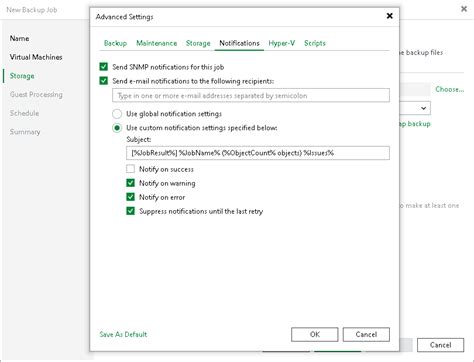Select the Storage tab in Advanced Settings
474x362 pixels.
[x=198, y=43]
